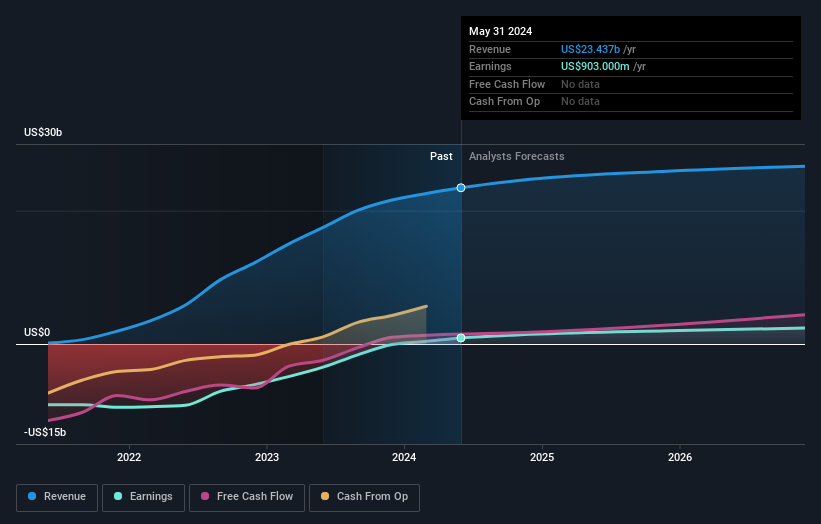Click the US$23.437b revenue value
Image resolution: width=821 pixels, height=524 pixels.
point(591,49)
